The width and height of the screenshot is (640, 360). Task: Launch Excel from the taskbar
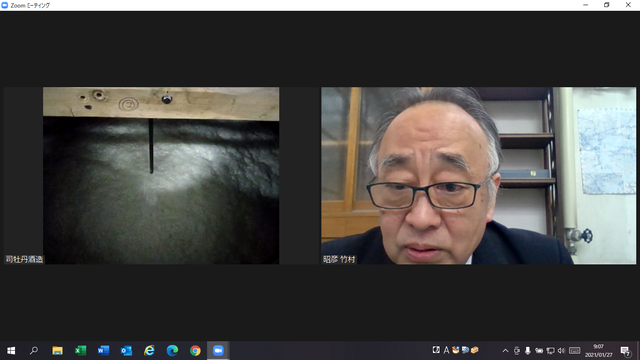click(x=80, y=351)
